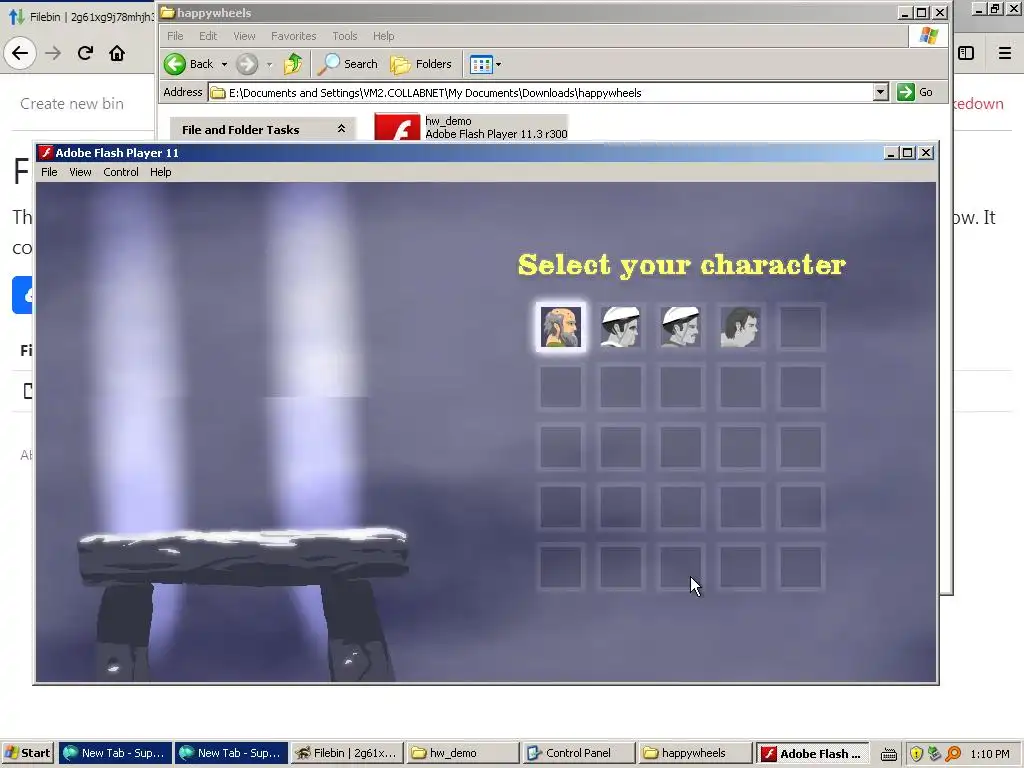The width and height of the screenshot is (1024, 768).
Task: Click the Windows flag logo in Explorer
Action: 928,36
